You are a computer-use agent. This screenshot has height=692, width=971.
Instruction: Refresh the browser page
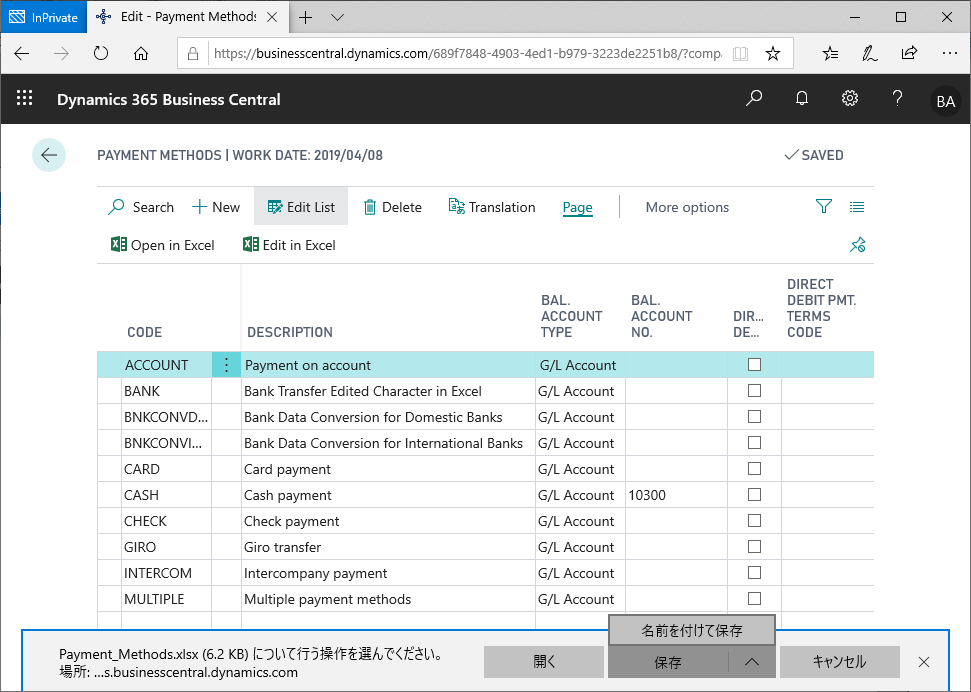pyautogui.click(x=101, y=53)
